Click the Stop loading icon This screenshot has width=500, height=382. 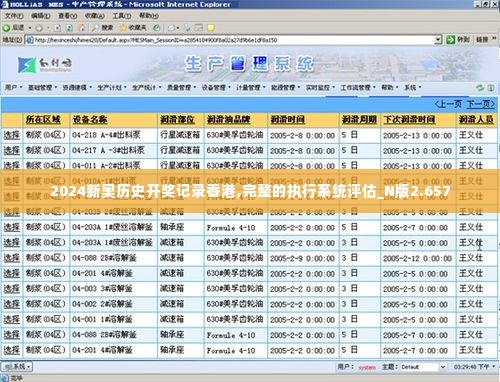(57, 28)
